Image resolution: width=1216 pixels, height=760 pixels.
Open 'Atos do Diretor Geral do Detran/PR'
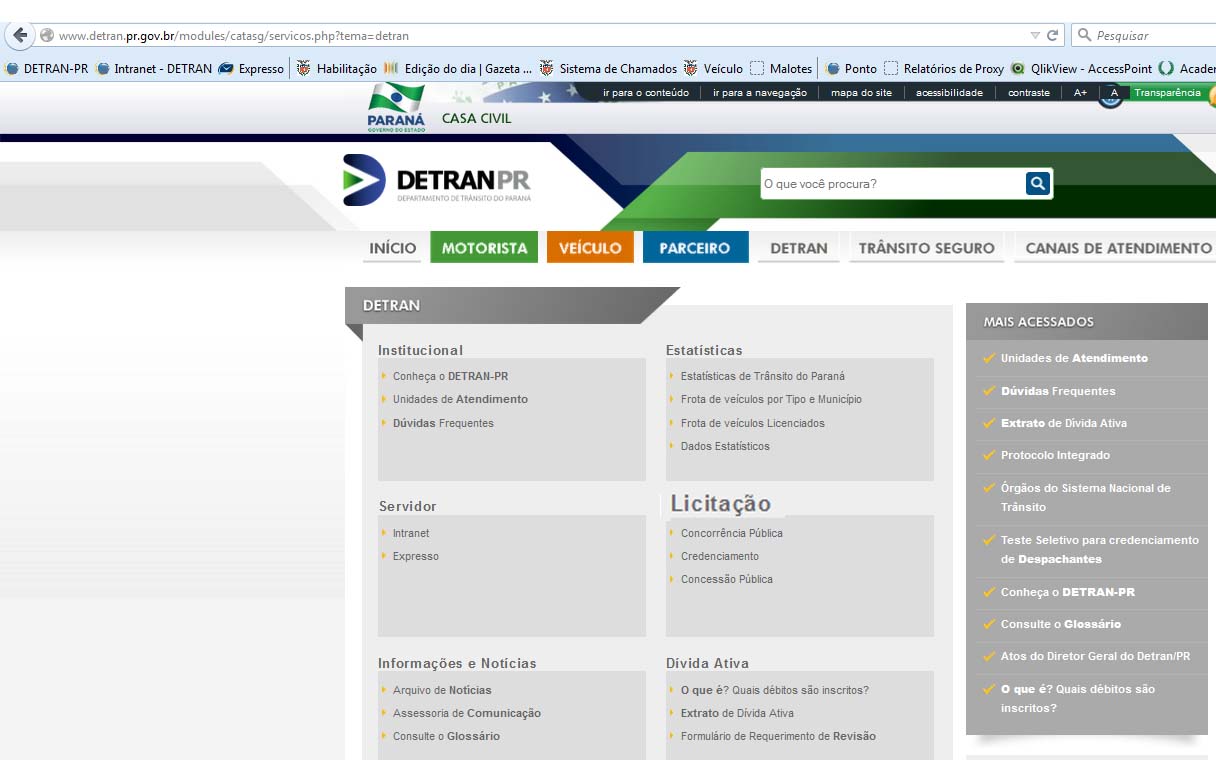click(1095, 656)
